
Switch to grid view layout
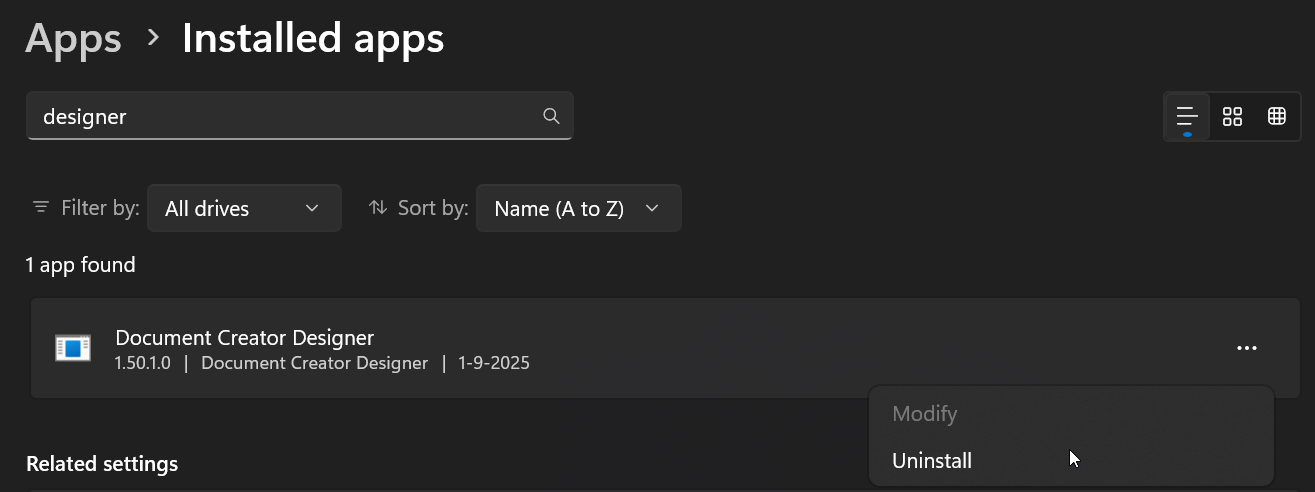click(1232, 117)
